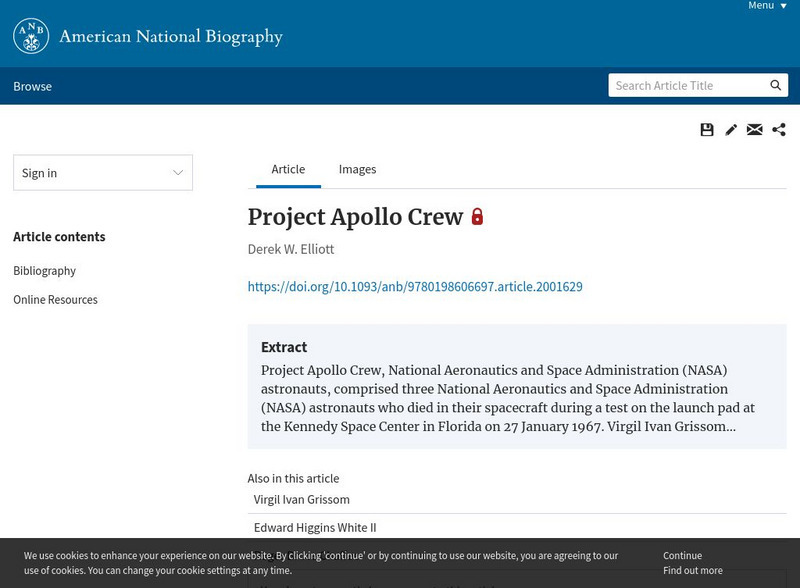Click Continue on cookie banner
The height and width of the screenshot is (588, 800).
tap(682, 556)
